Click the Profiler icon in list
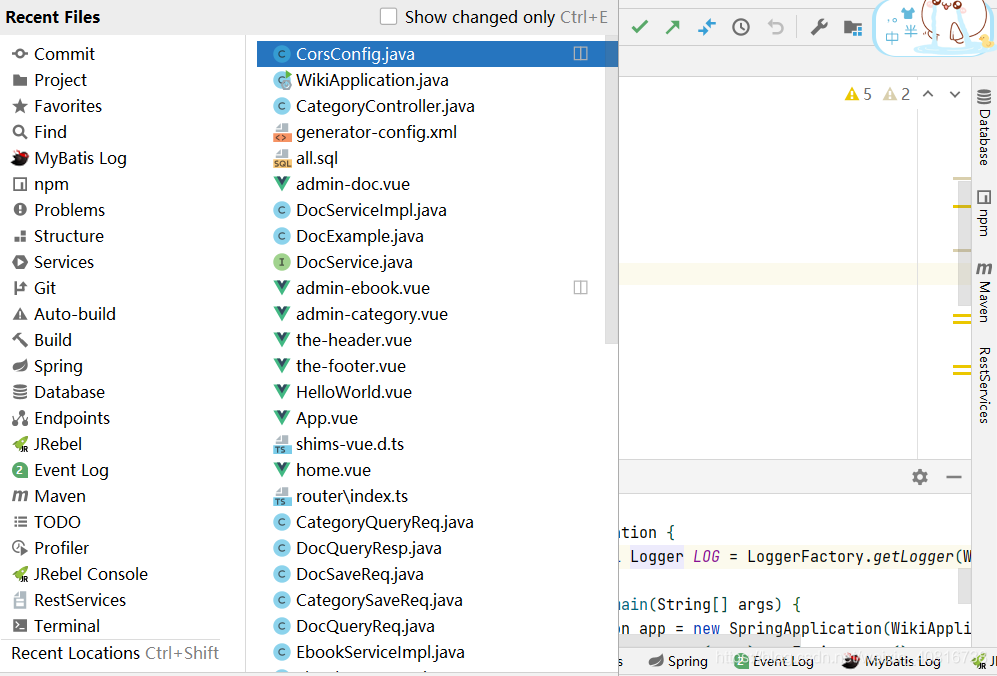The height and width of the screenshot is (676, 997). 20,548
